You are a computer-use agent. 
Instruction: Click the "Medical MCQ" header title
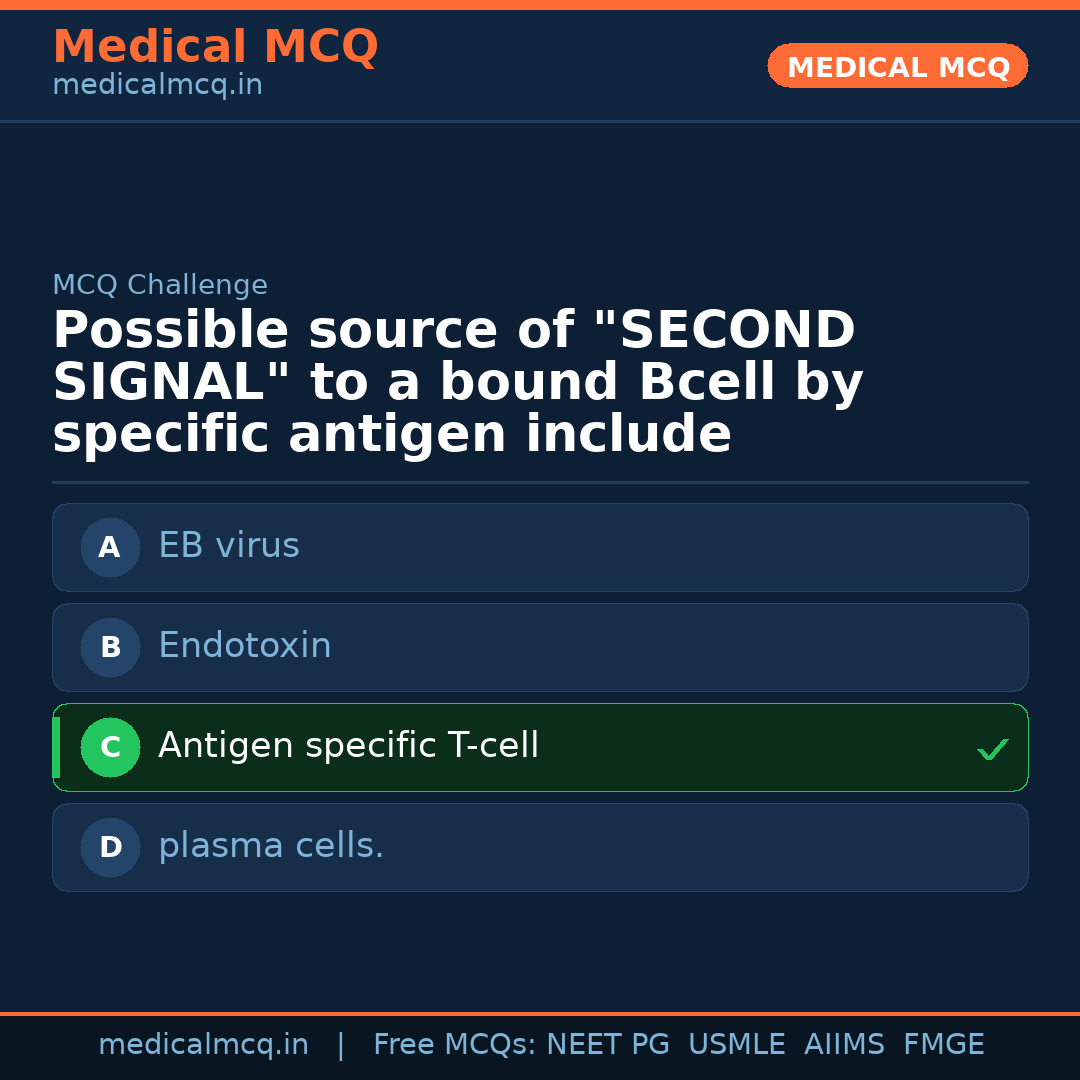(215, 47)
